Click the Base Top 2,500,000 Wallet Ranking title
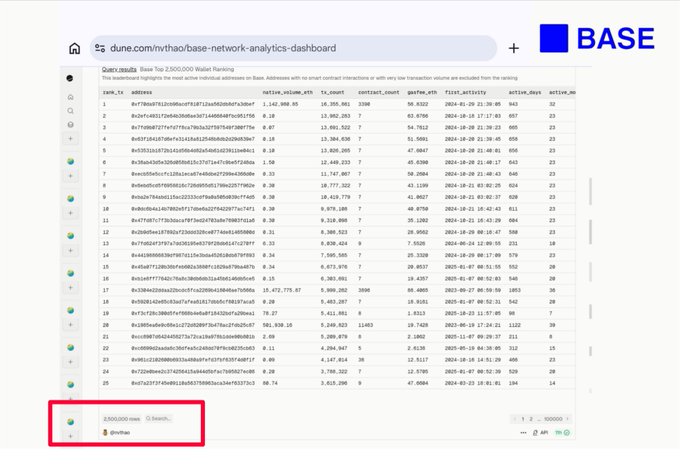The width and height of the screenshot is (680, 474). (187, 69)
